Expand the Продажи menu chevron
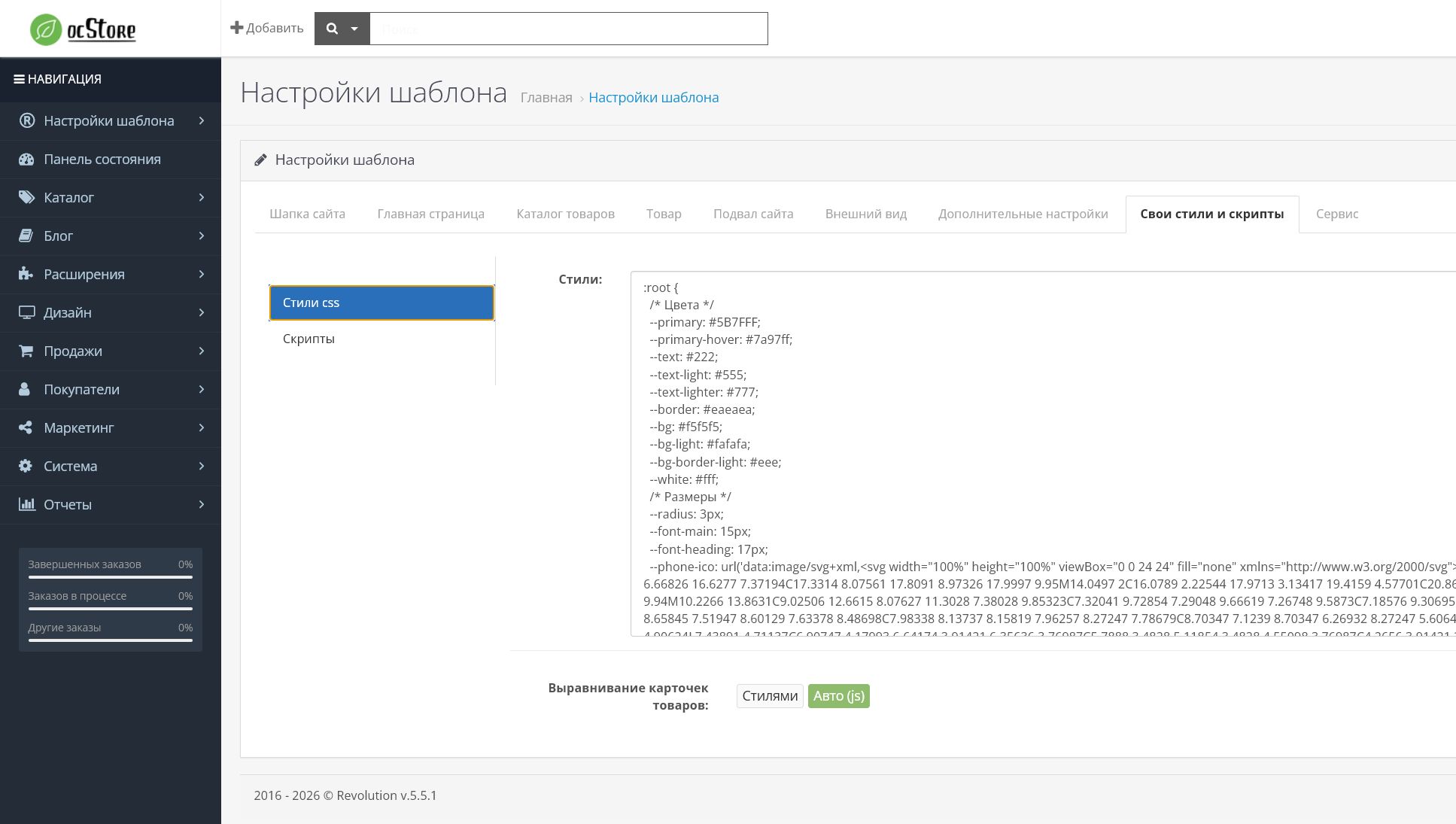1456x824 pixels. click(x=202, y=351)
